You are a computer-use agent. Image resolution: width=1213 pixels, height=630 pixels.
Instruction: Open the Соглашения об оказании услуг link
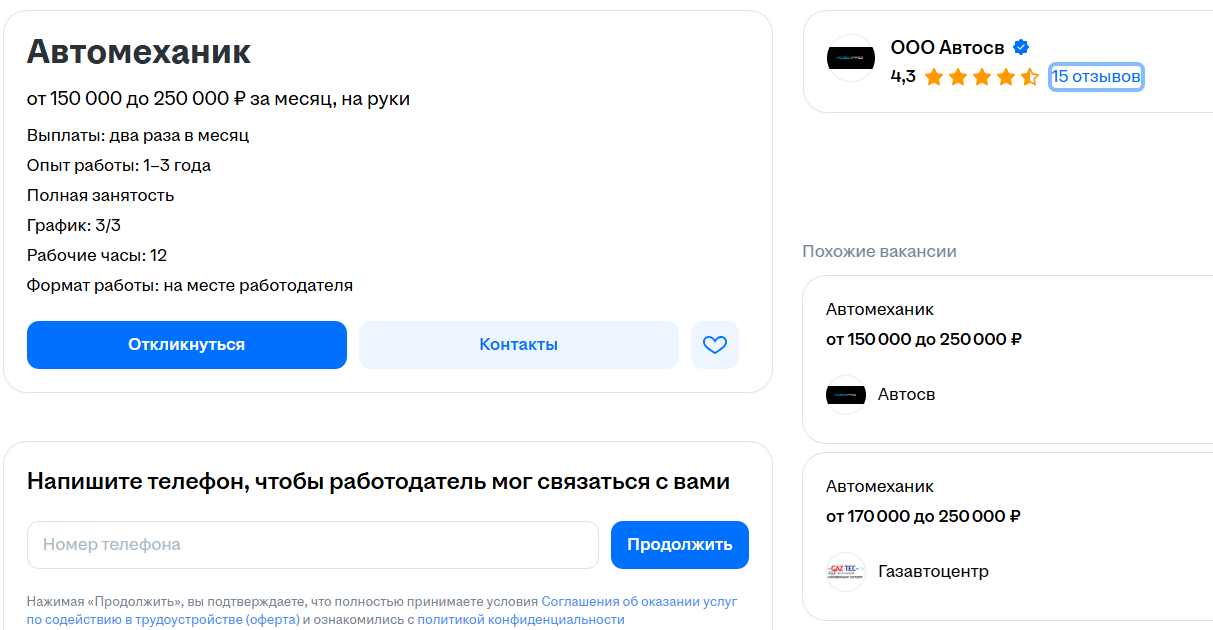[x=639, y=601]
